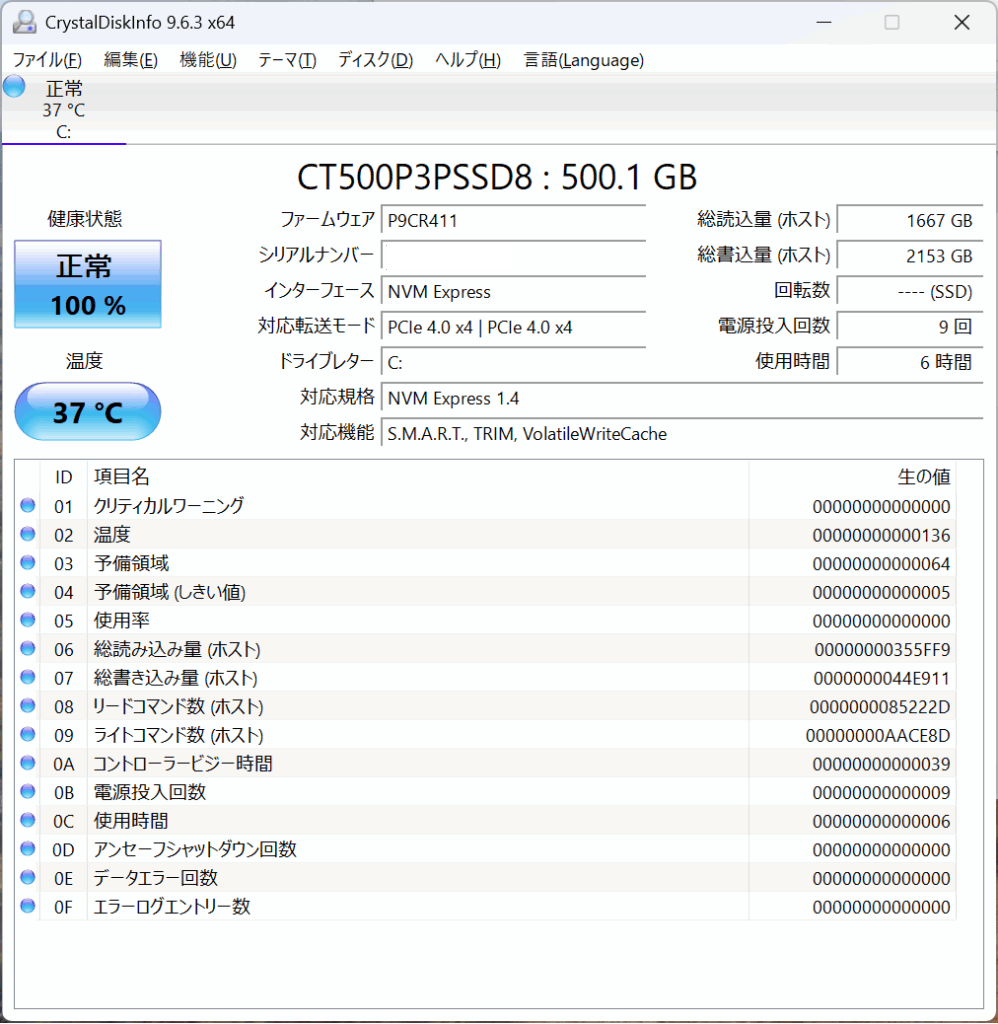
Task: Click status orb for 08 リードコマンド数 row
Action: coord(27,706)
